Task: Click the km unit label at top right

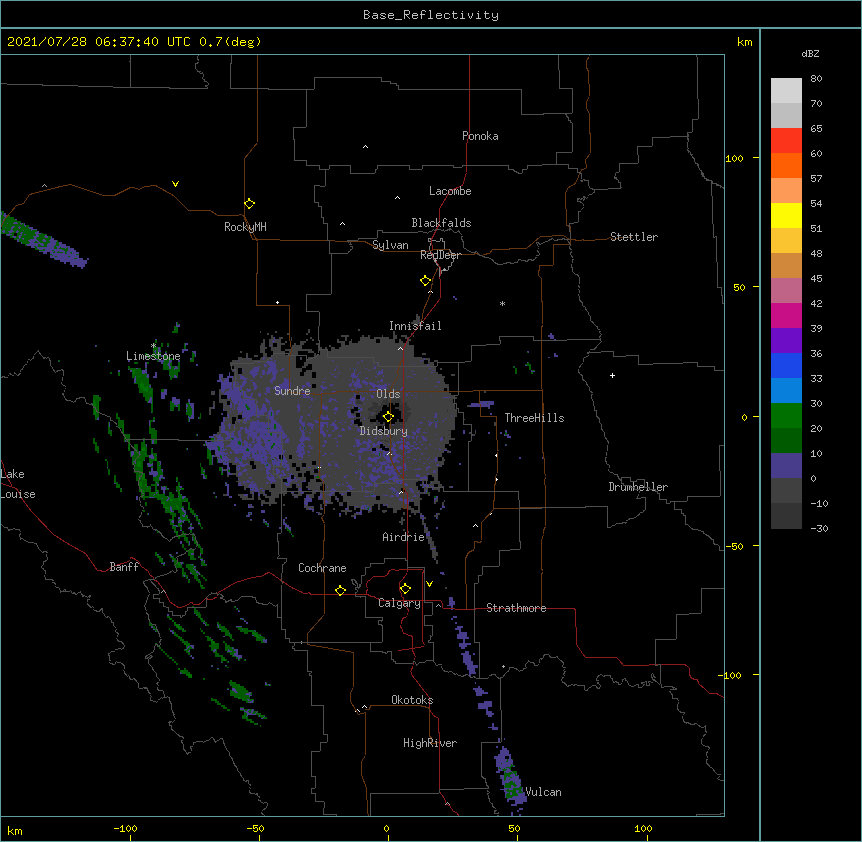Action: coord(744,42)
